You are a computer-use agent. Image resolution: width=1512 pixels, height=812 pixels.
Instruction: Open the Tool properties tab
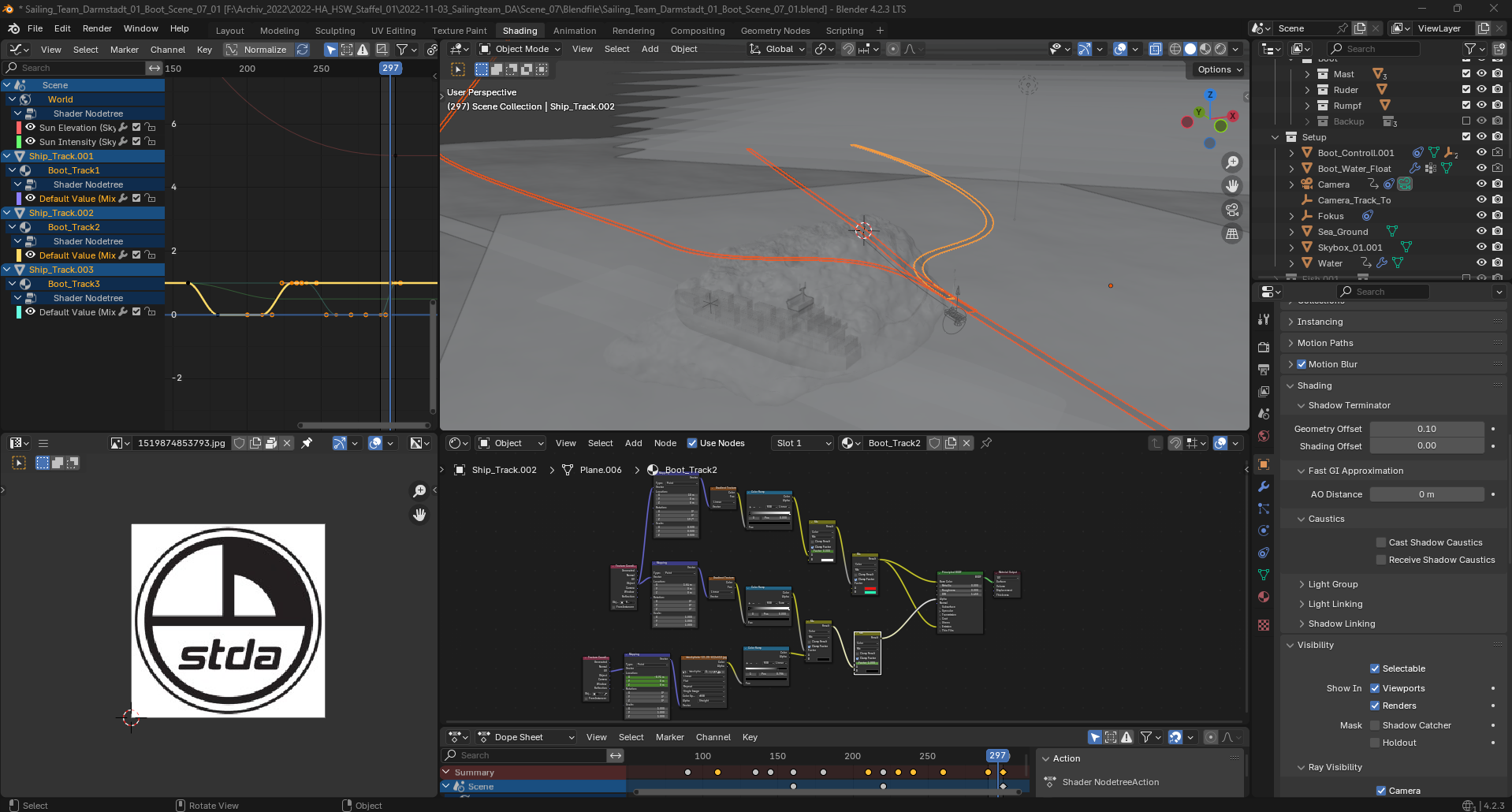point(1264,319)
